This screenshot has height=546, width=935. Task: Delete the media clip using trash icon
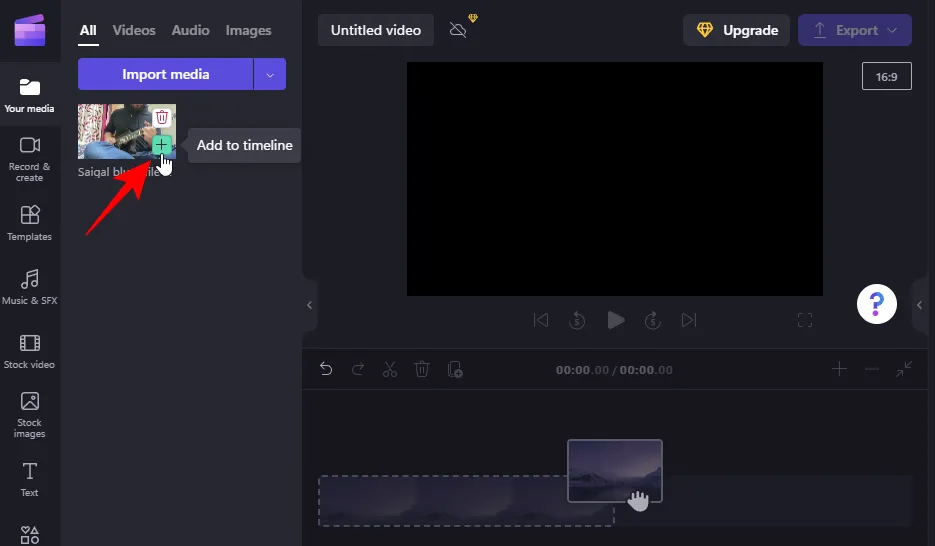(x=162, y=118)
